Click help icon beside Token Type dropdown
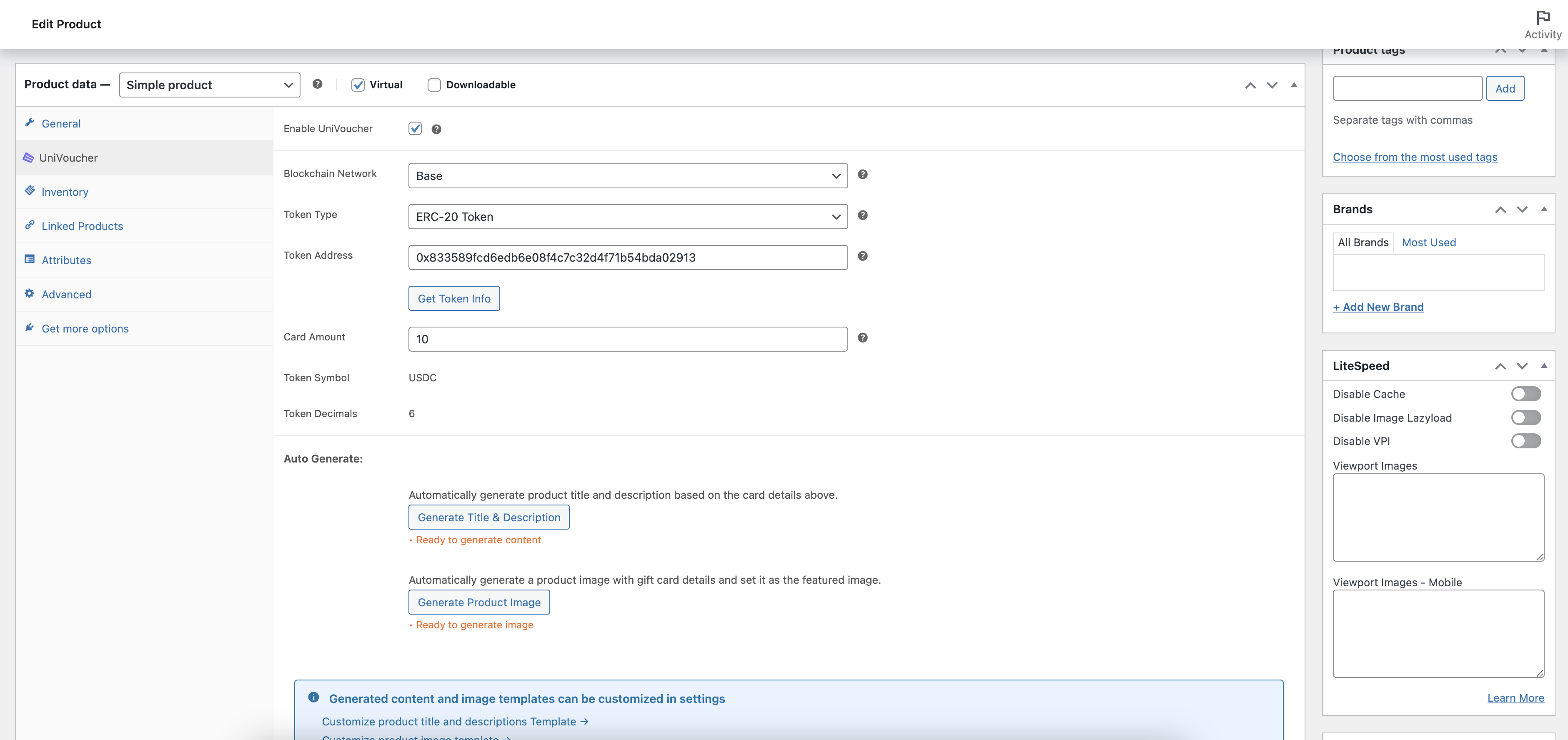Image resolution: width=1568 pixels, height=740 pixels. click(x=862, y=215)
